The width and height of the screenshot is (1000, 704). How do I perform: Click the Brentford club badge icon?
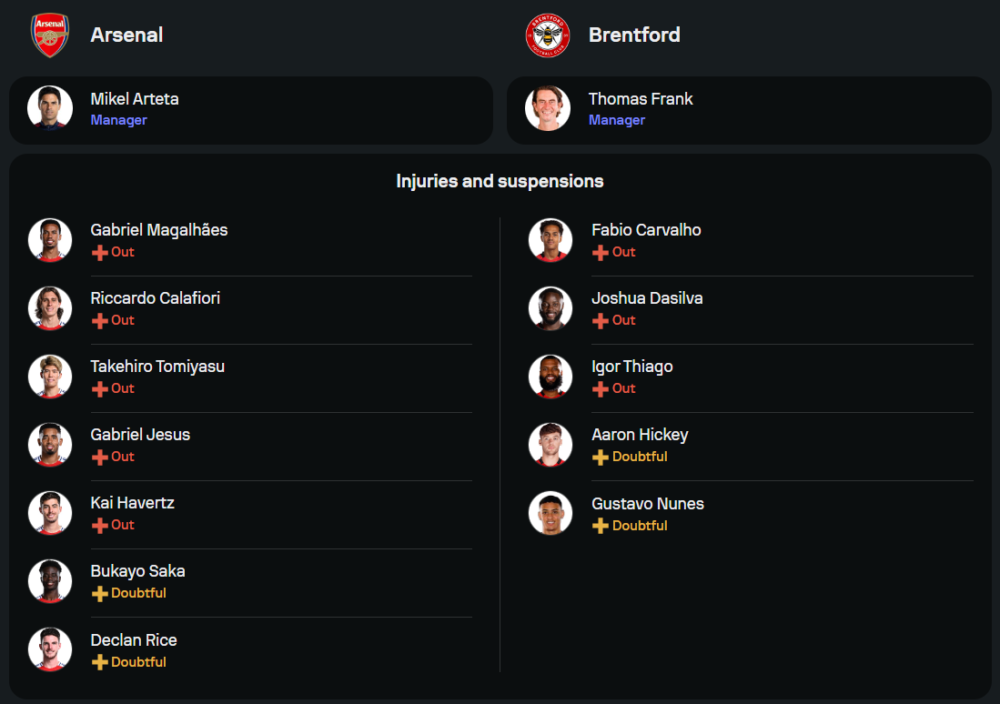click(x=548, y=35)
